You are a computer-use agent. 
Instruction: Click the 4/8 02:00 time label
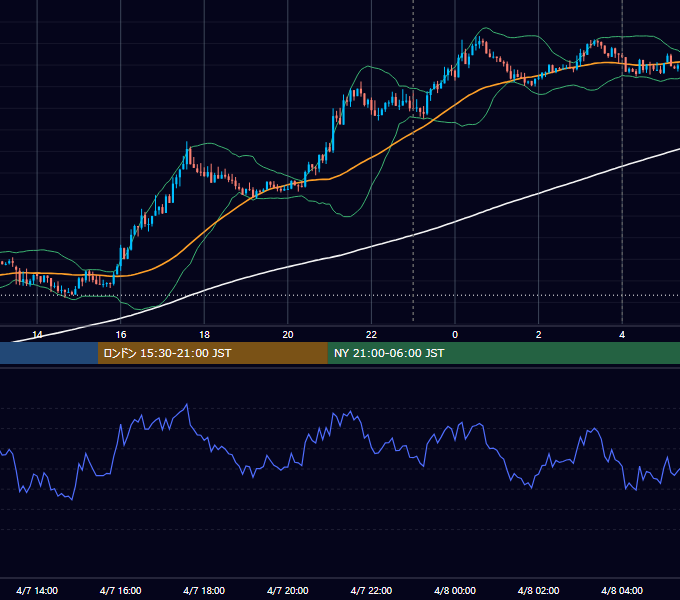pyautogui.click(x=538, y=590)
